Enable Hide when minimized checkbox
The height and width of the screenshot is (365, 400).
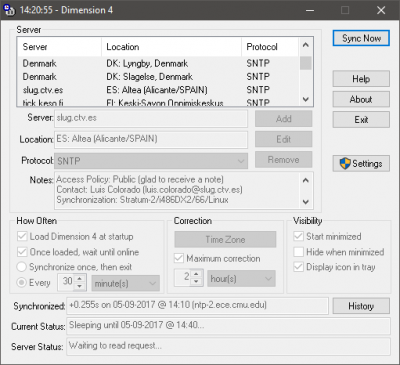click(x=298, y=252)
